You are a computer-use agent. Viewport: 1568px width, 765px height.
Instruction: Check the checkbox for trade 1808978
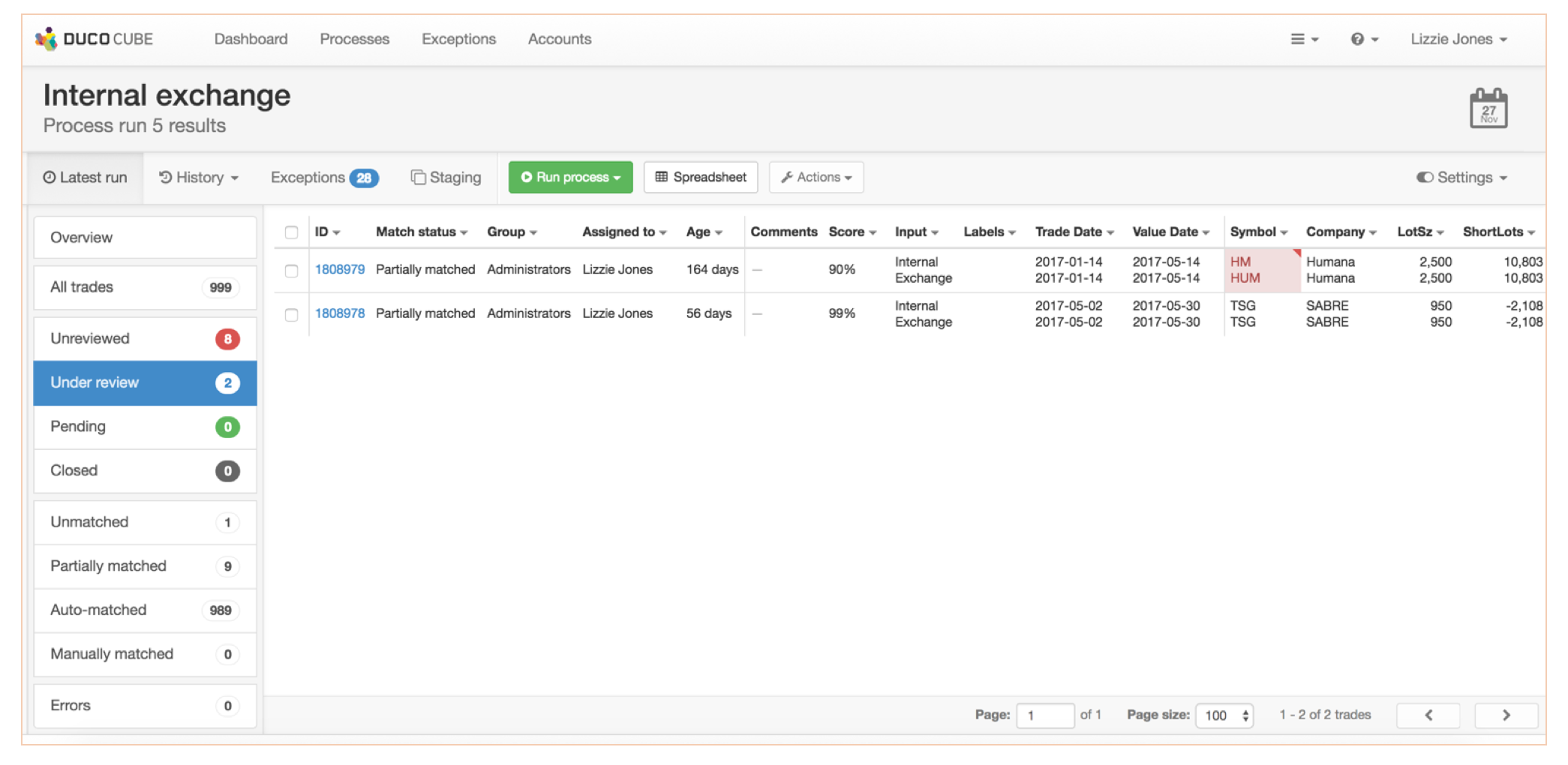[291, 314]
